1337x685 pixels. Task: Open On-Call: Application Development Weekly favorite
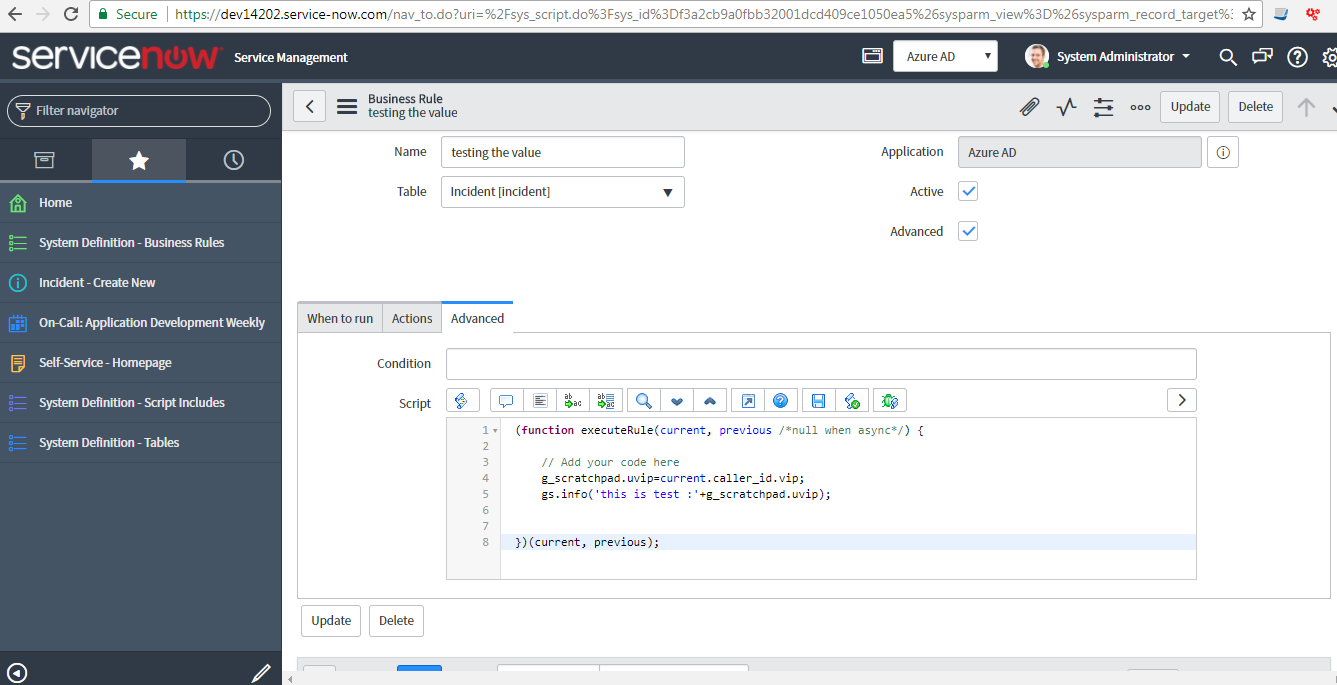141,323
